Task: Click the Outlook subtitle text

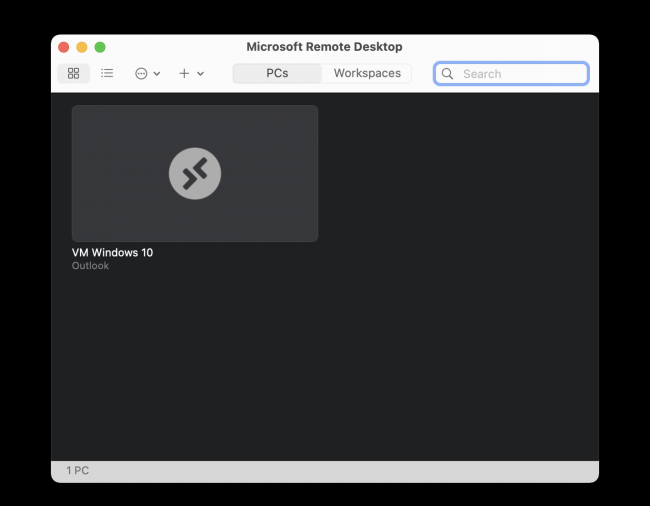Action: coord(90,266)
